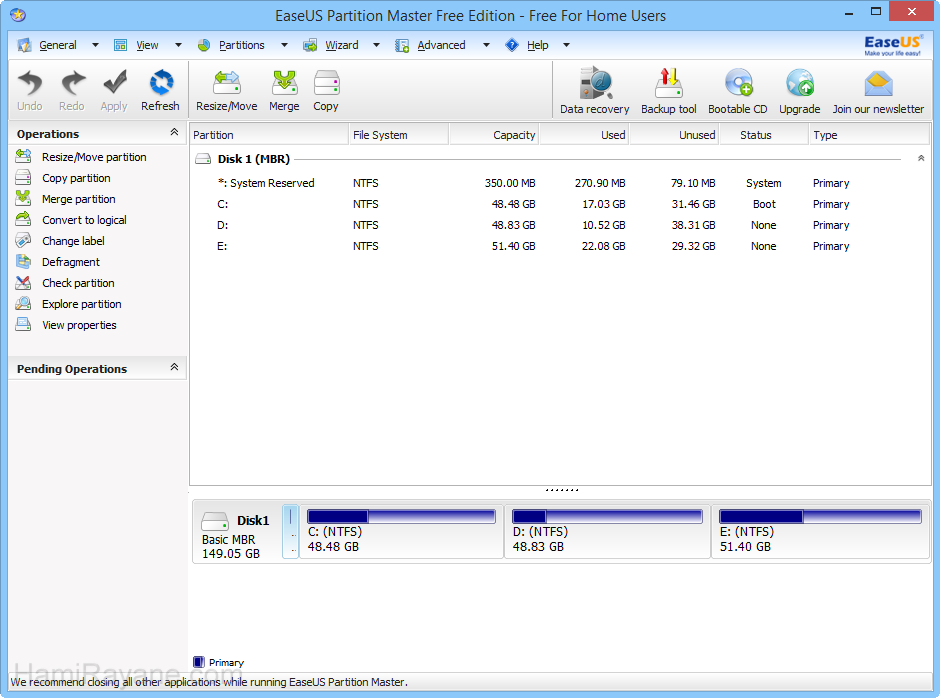Click the Upgrade globe icon
The image size is (940, 698).
800,83
